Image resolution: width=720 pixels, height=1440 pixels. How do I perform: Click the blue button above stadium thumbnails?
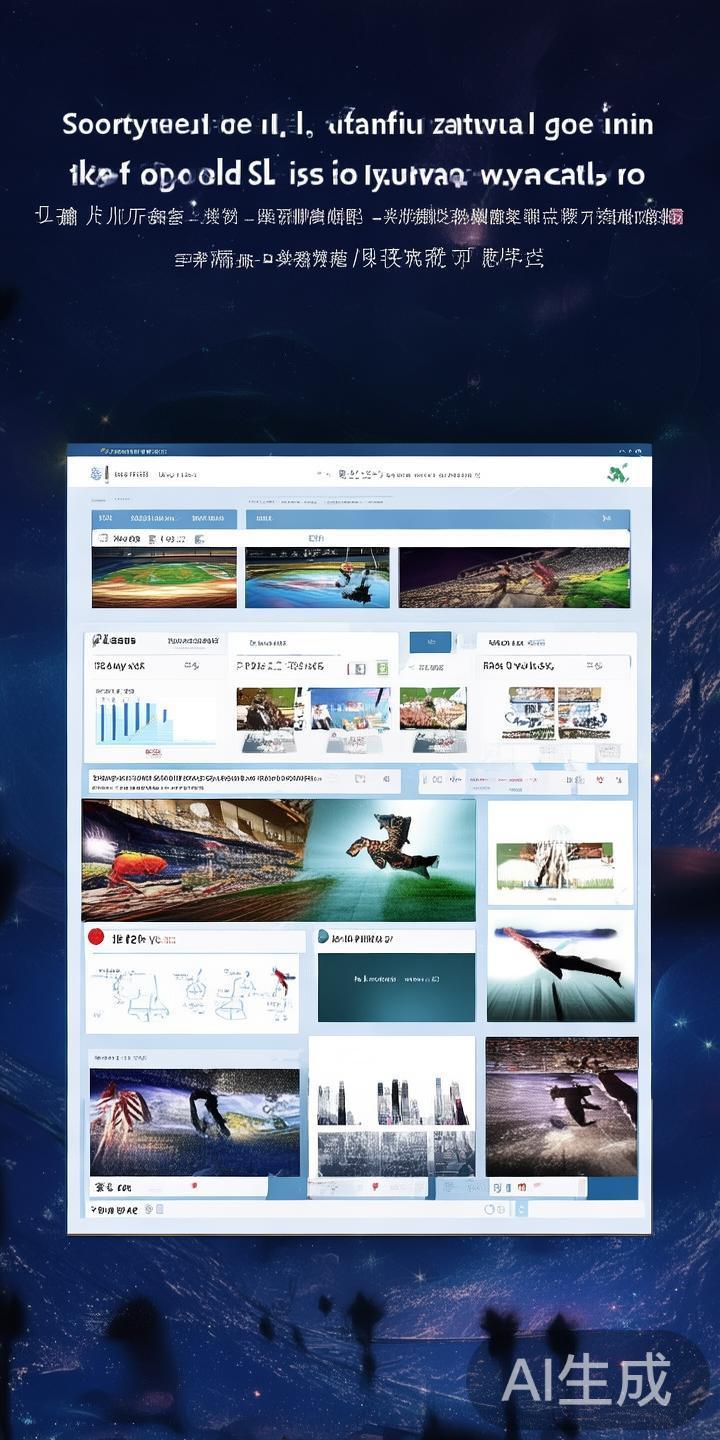tap(430, 642)
